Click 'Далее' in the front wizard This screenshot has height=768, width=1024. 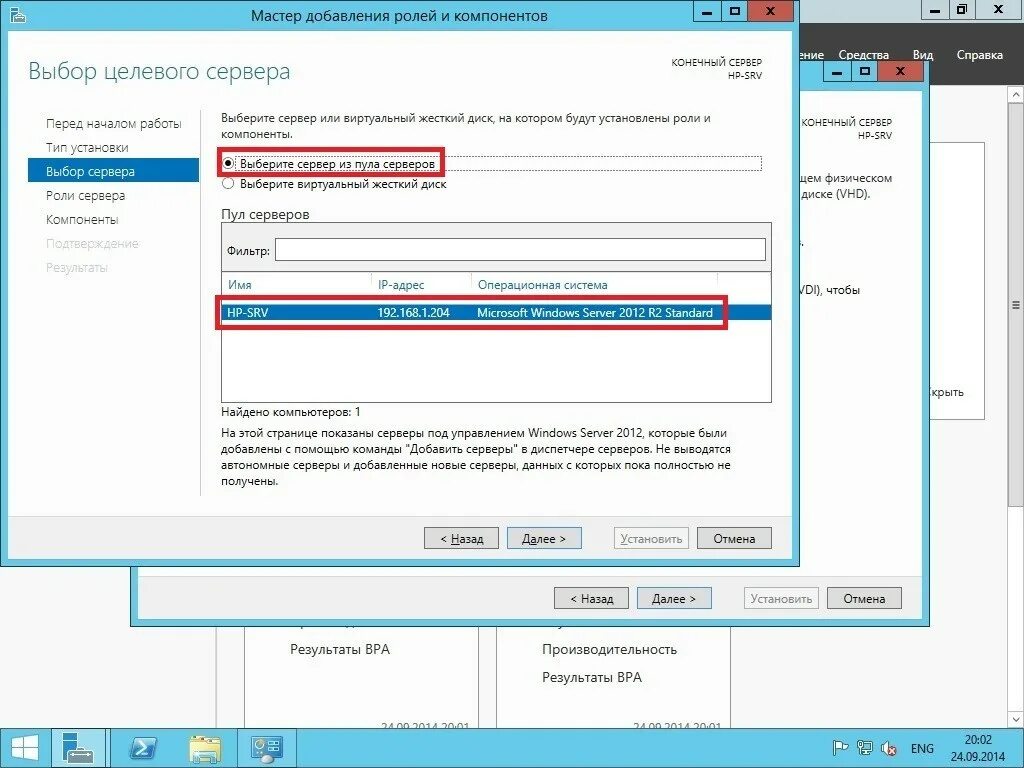click(x=544, y=538)
